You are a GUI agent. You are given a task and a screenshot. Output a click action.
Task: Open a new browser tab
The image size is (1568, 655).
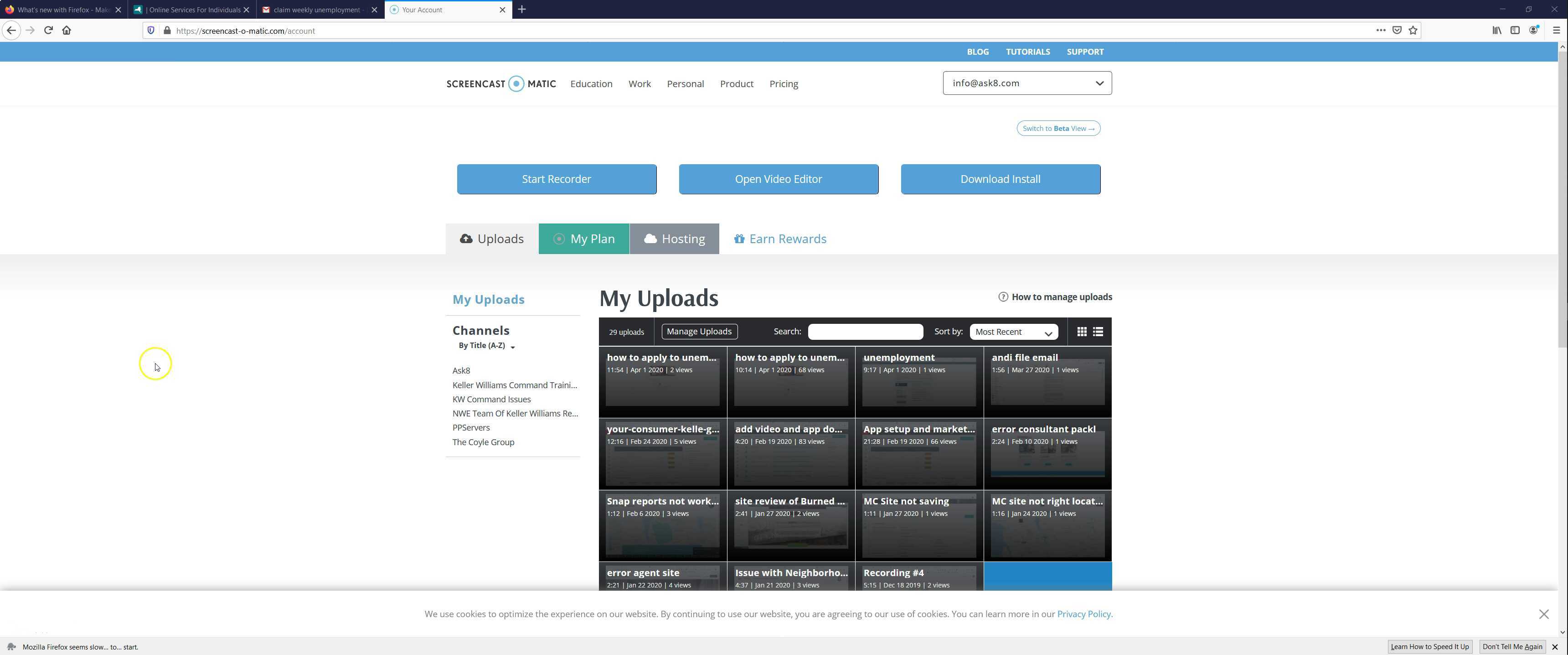pyautogui.click(x=521, y=9)
